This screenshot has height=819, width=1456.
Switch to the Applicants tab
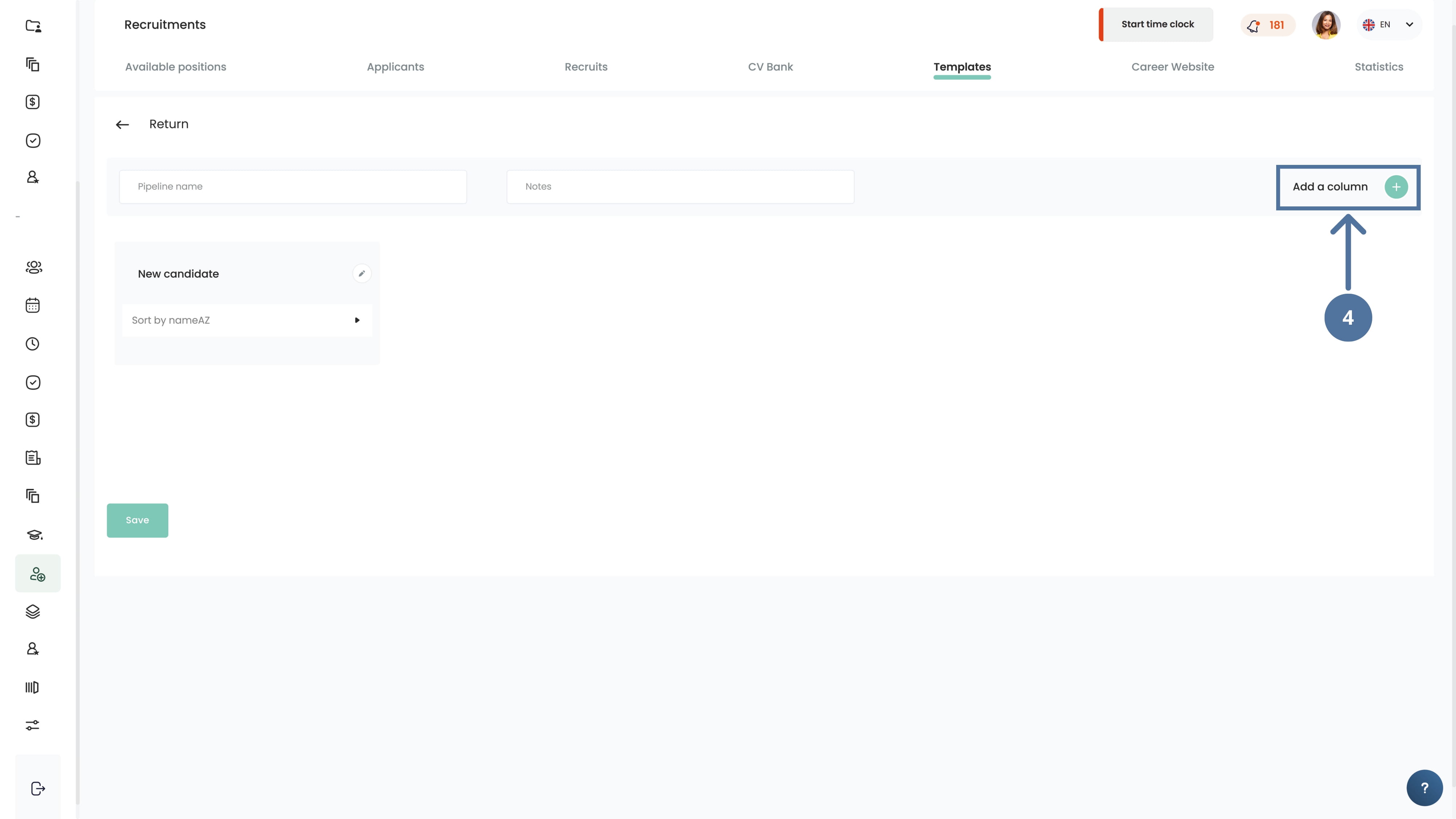pos(395,67)
